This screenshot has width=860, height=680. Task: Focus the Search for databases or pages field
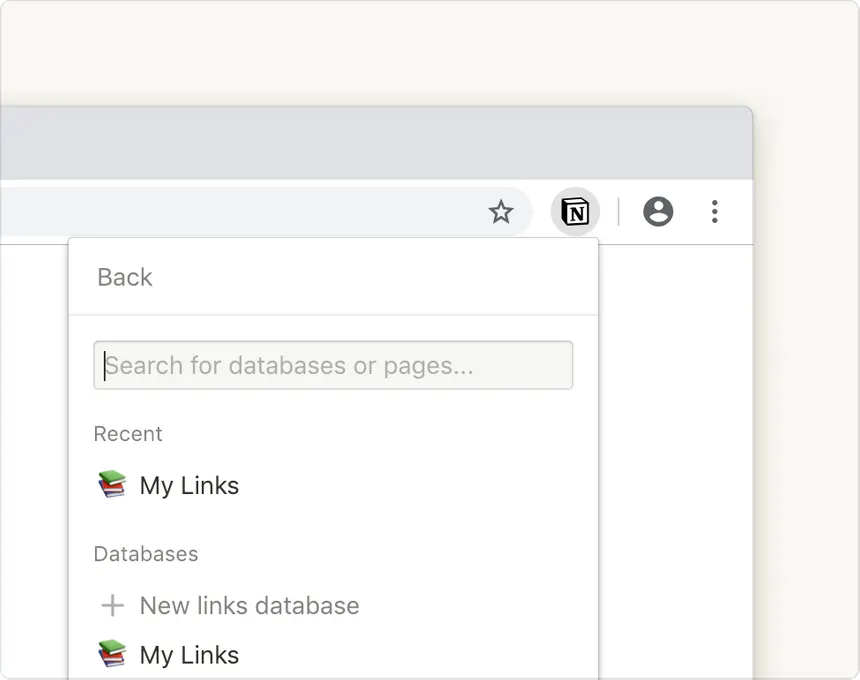[x=333, y=365]
